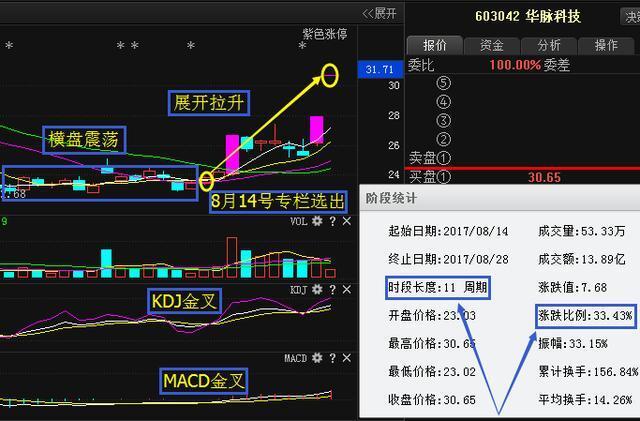The height and width of the screenshot is (421, 640).
Task: Open the 分析 tab
Action: 549,46
